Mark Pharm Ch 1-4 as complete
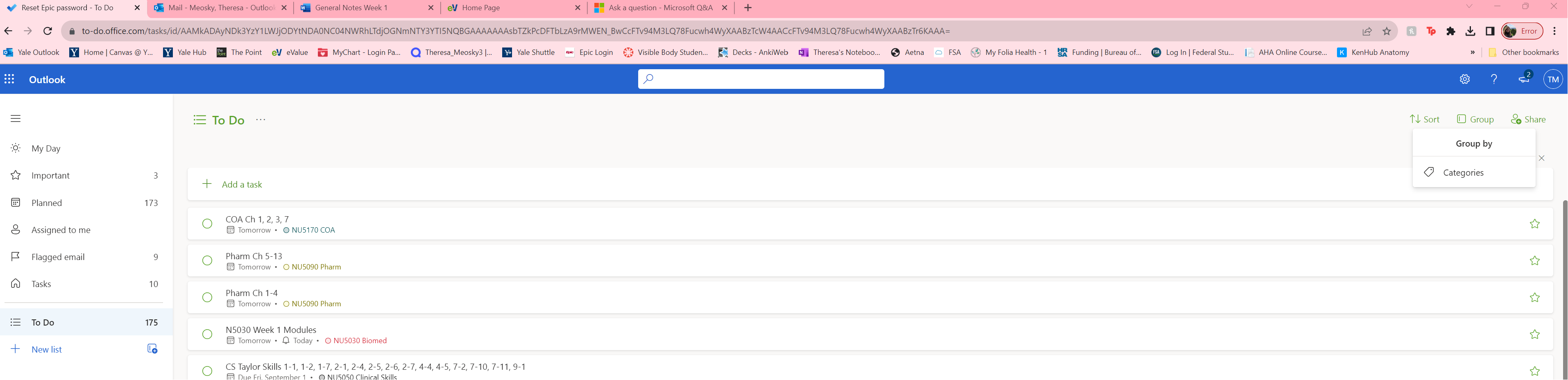Screen dimensions: 1568x380 click(207, 297)
